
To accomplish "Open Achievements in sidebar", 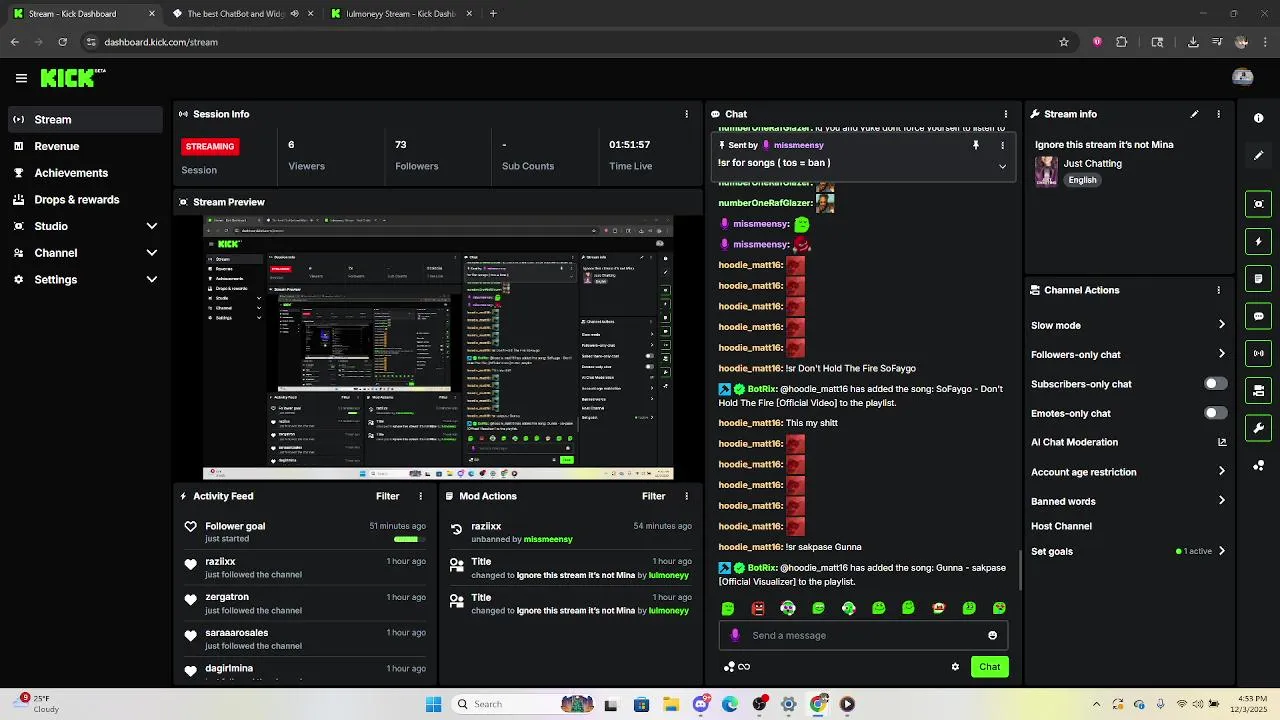I will click(84, 173).
